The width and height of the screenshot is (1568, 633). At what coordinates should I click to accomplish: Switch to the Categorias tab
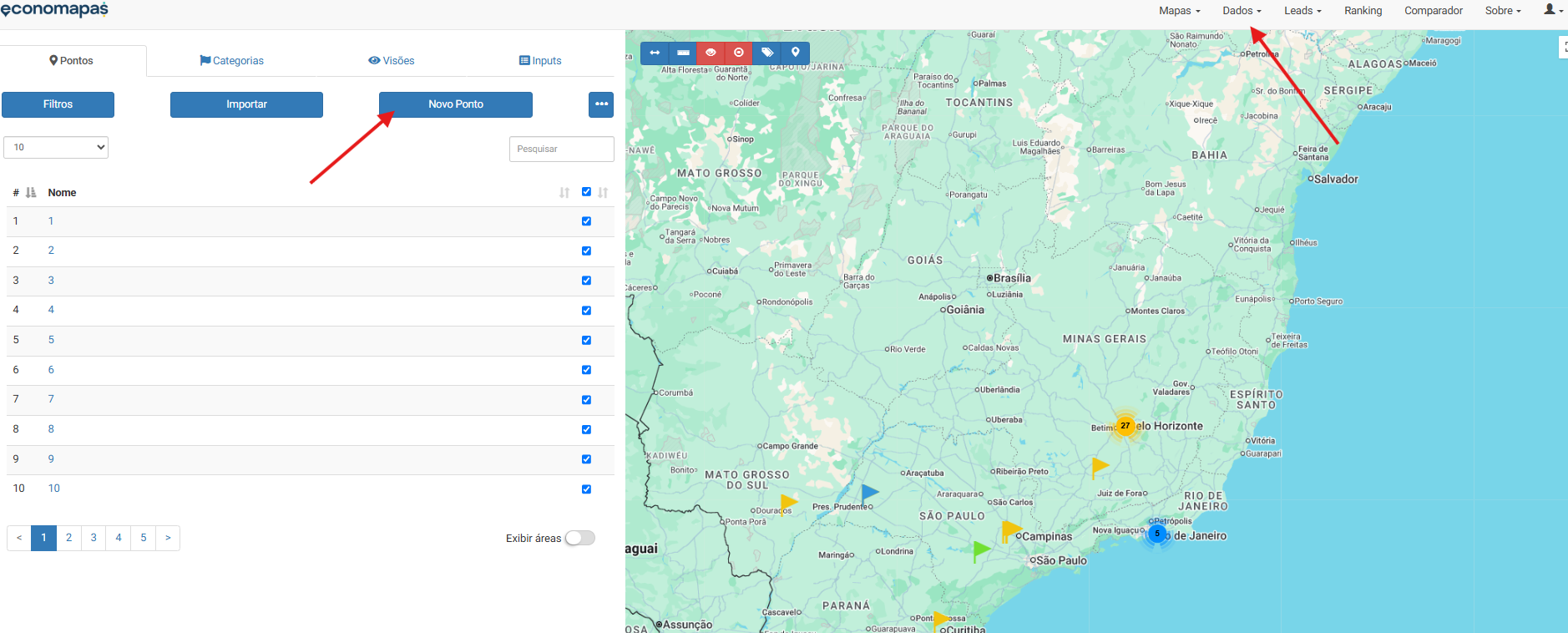pyautogui.click(x=231, y=61)
